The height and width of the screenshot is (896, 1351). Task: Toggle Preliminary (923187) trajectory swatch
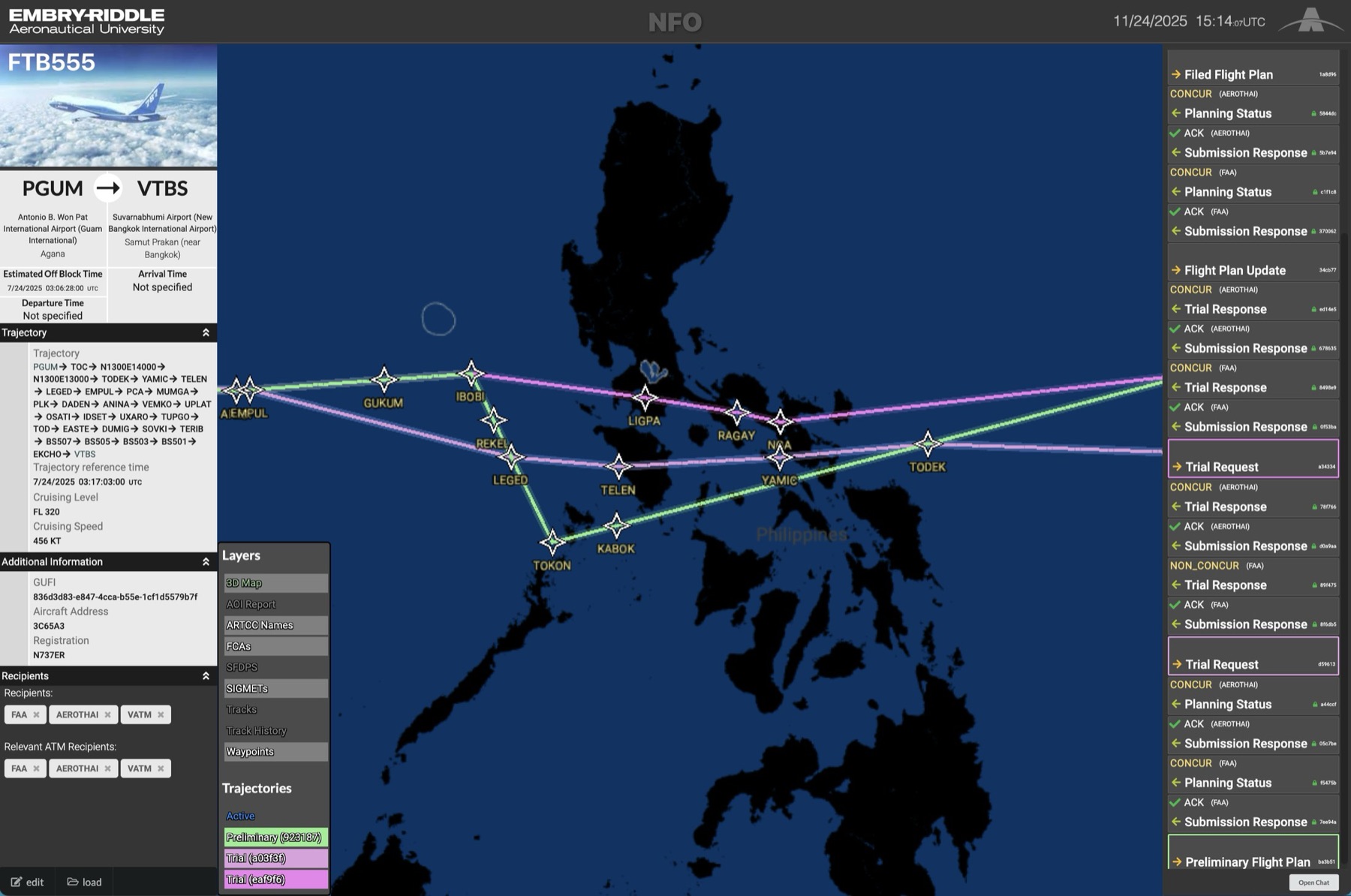(275, 837)
